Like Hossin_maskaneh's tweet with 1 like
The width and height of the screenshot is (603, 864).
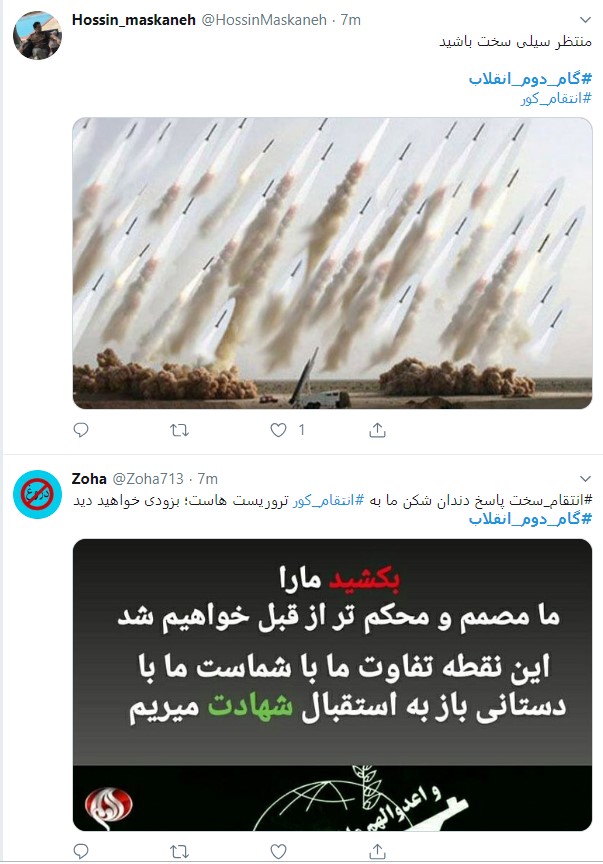tap(278, 430)
